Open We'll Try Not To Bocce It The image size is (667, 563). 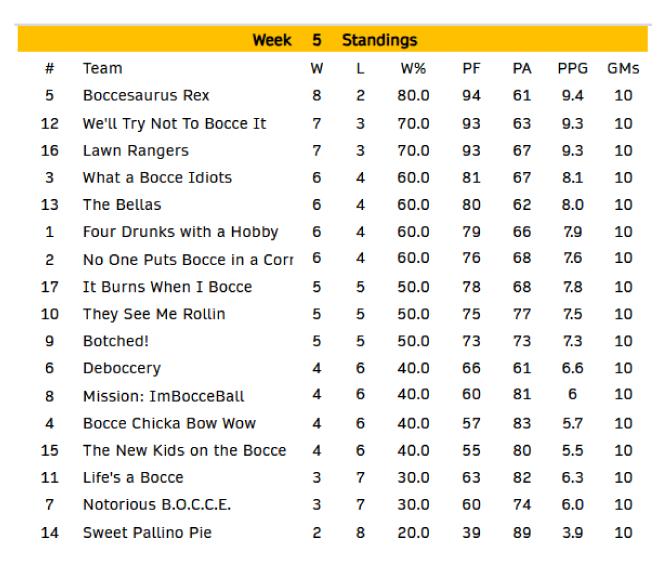(174, 124)
